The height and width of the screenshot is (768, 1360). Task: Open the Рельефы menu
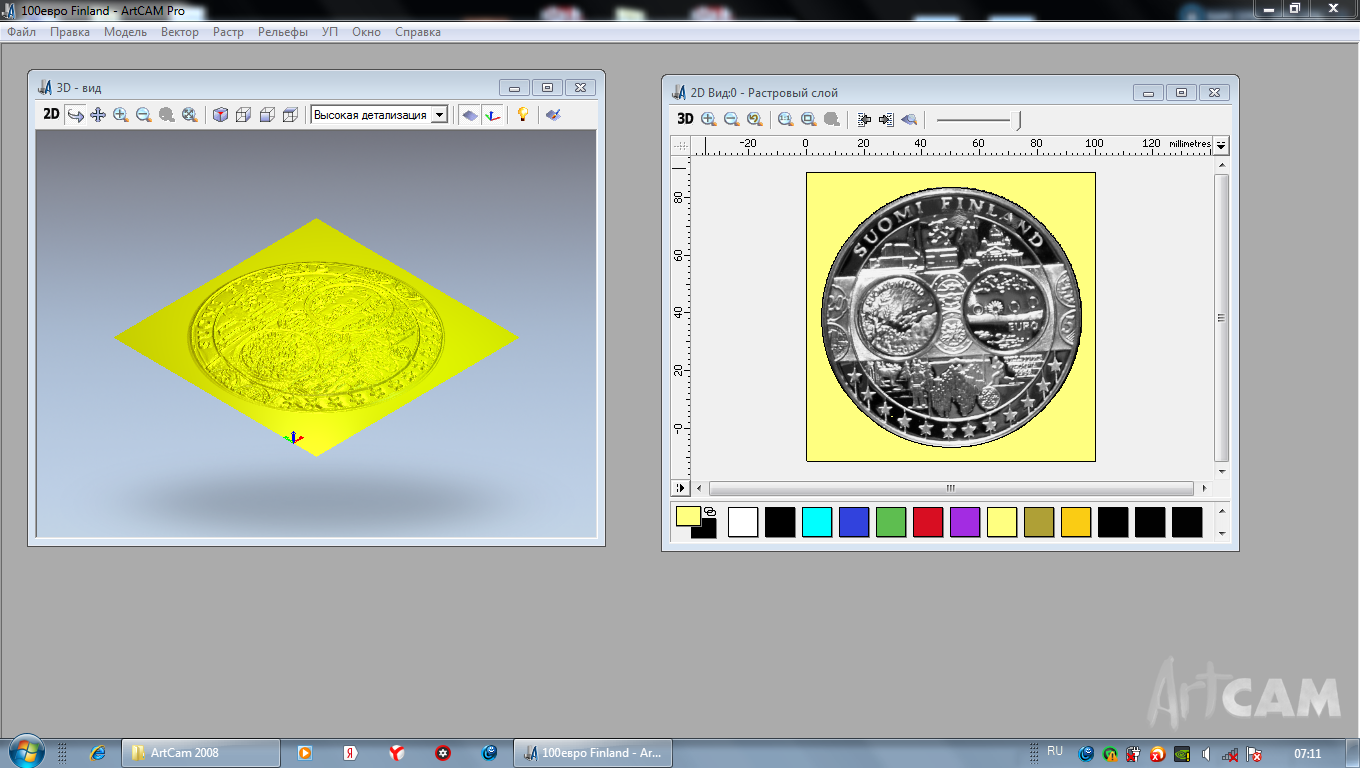pyautogui.click(x=283, y=32)
